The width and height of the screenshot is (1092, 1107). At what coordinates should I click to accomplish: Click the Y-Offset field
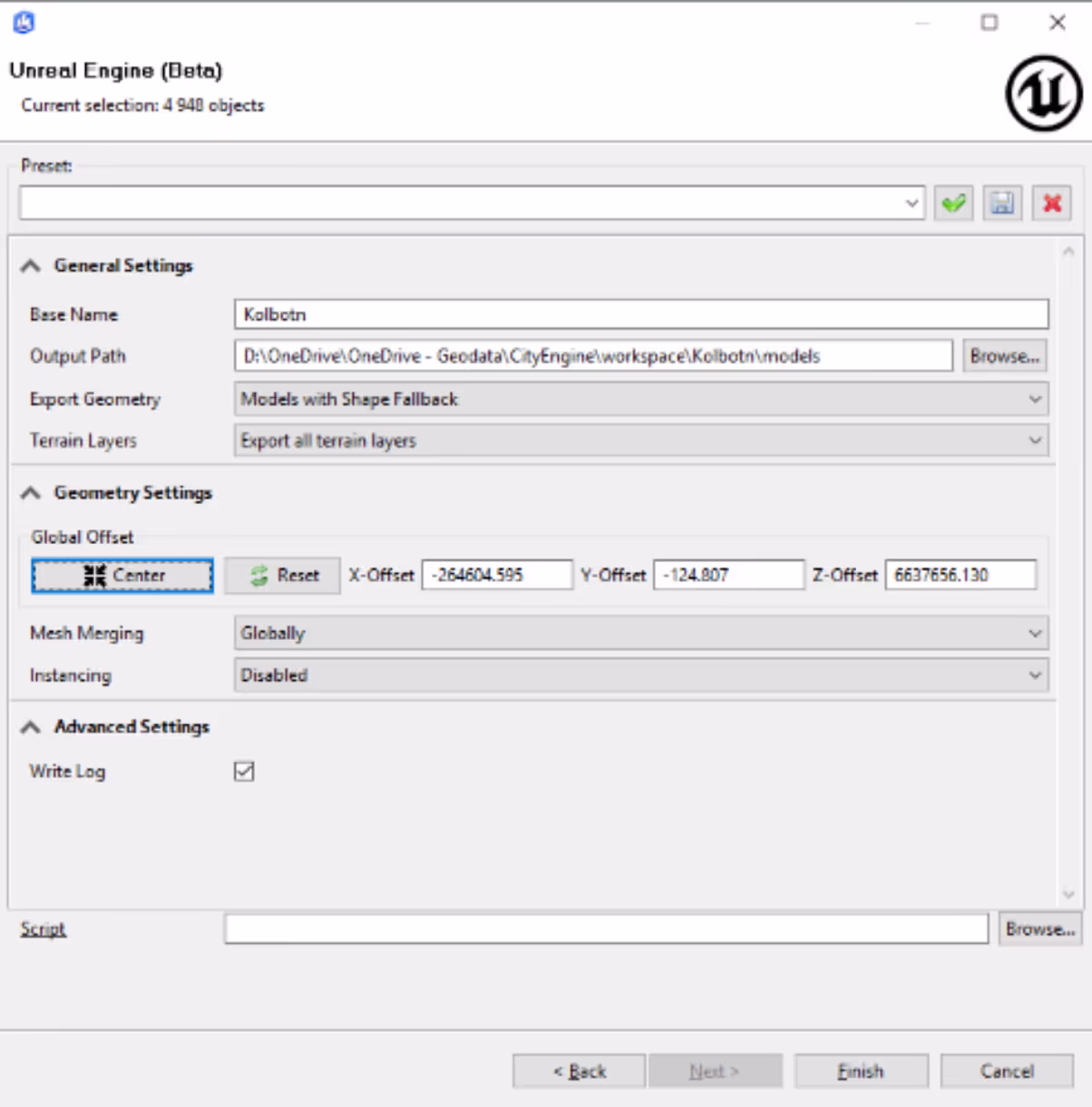(x=728, y=575)
